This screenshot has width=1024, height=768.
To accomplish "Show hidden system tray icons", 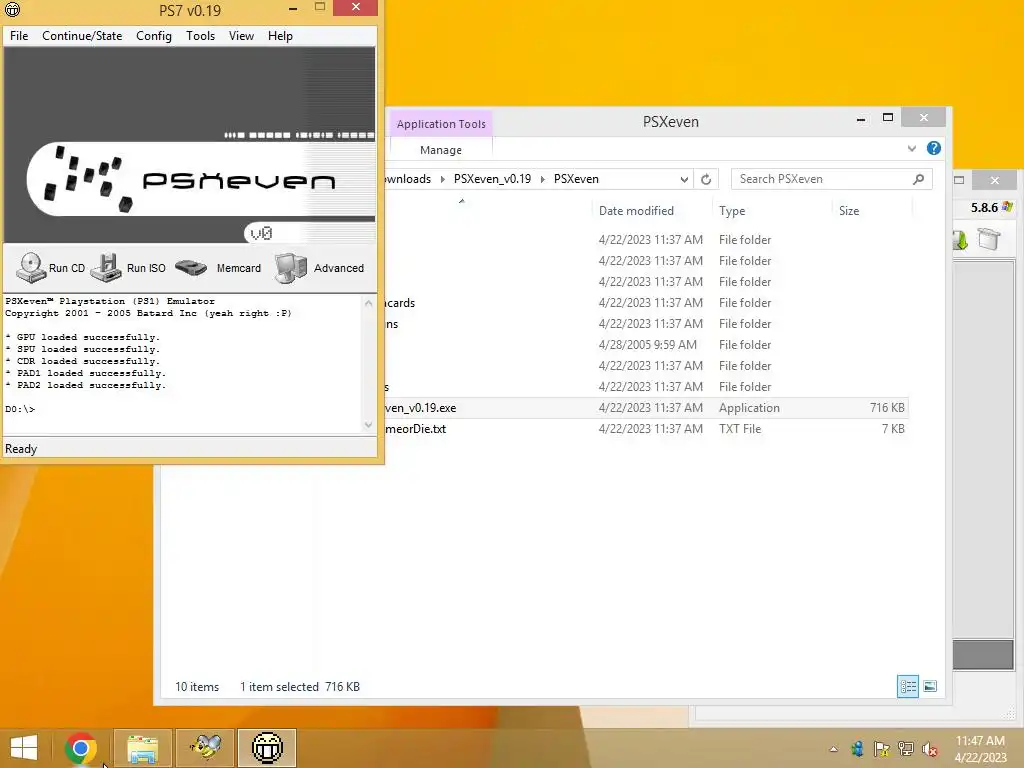I will pyautogui.click(x=833, y=749).
